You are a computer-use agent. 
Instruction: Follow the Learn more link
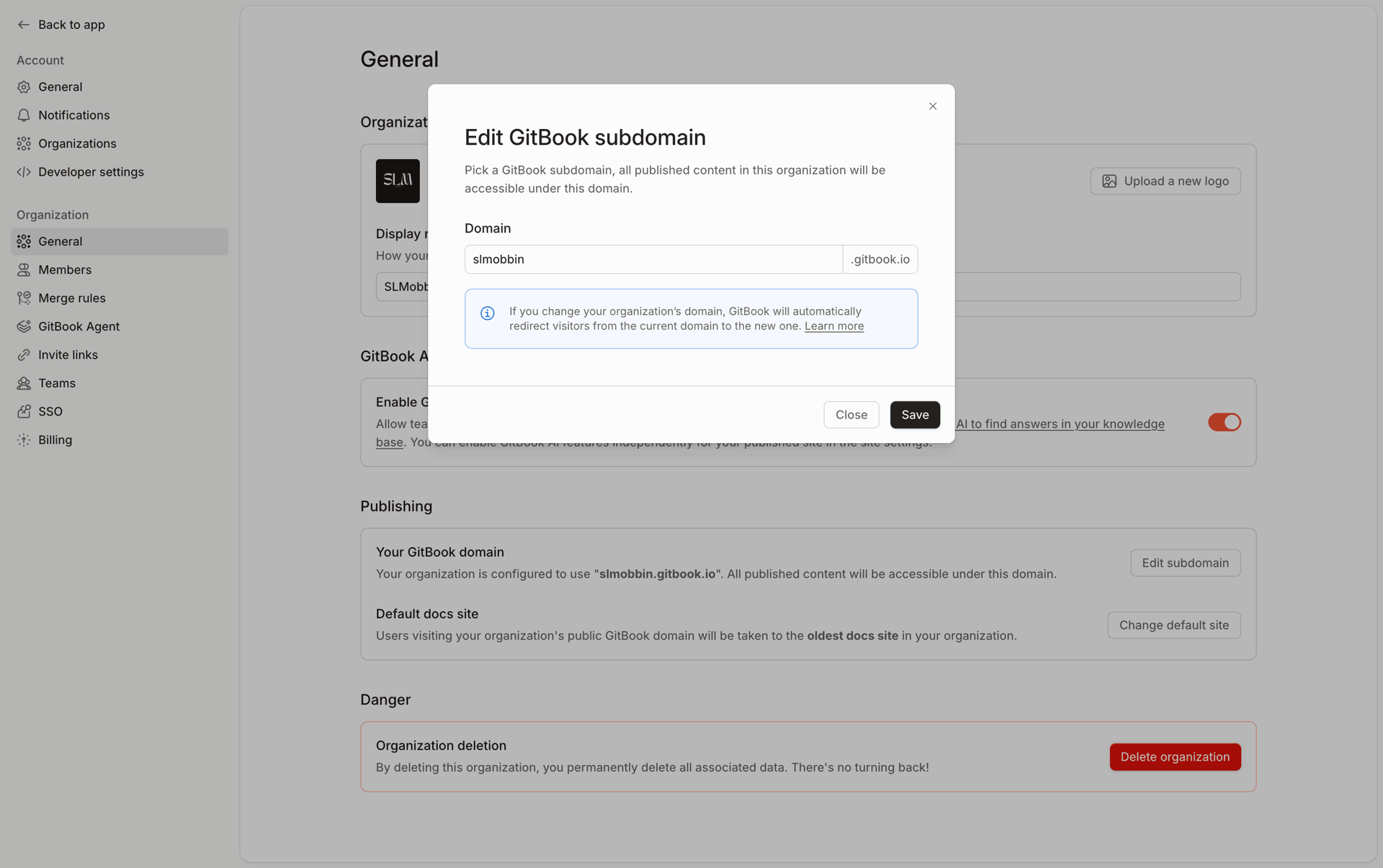point(834,326)
